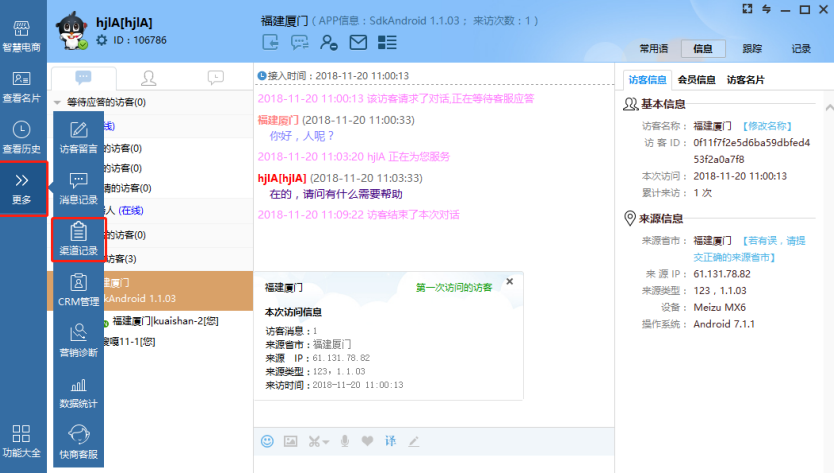This screenshot has width=834, height=473.
Task: Open 快商客服 from the popup menu
Action: 78,443
